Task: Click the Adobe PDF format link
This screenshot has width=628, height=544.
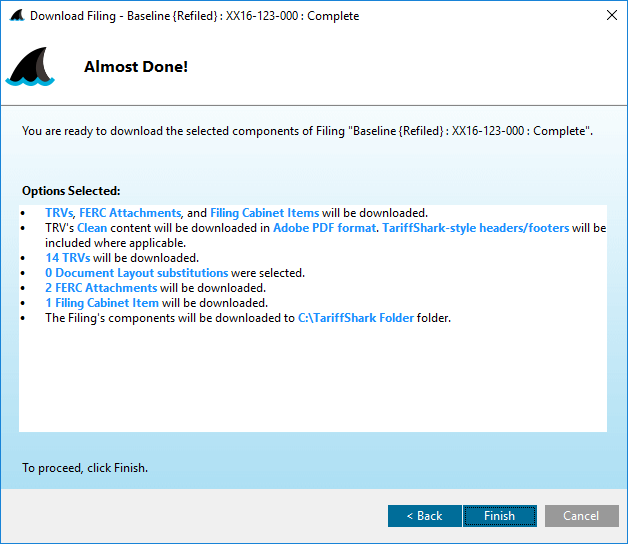Action: pyautogui.click(x=324, y=228)
